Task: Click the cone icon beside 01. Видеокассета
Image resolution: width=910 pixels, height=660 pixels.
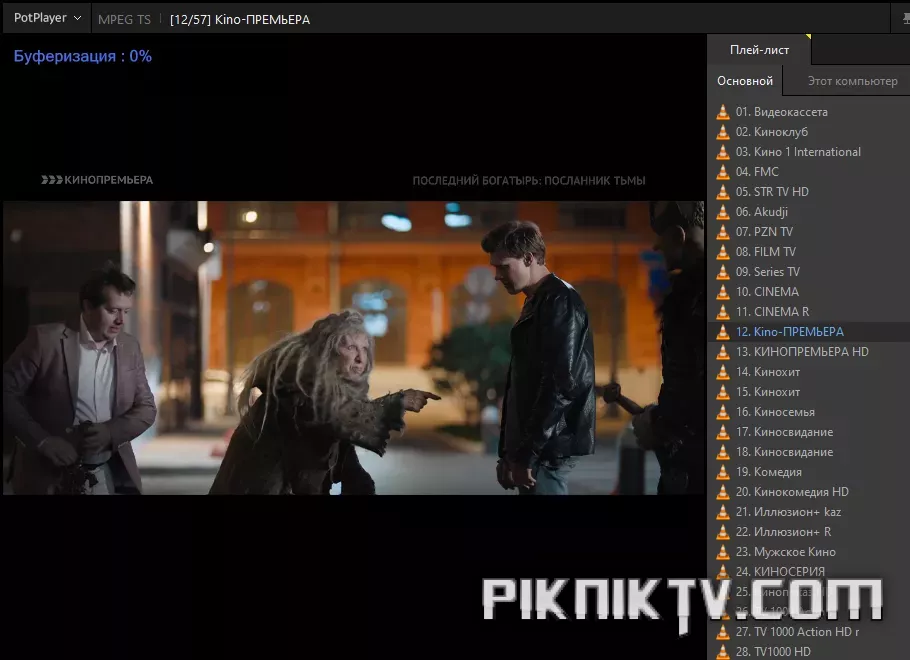Action: pos(723,111)
